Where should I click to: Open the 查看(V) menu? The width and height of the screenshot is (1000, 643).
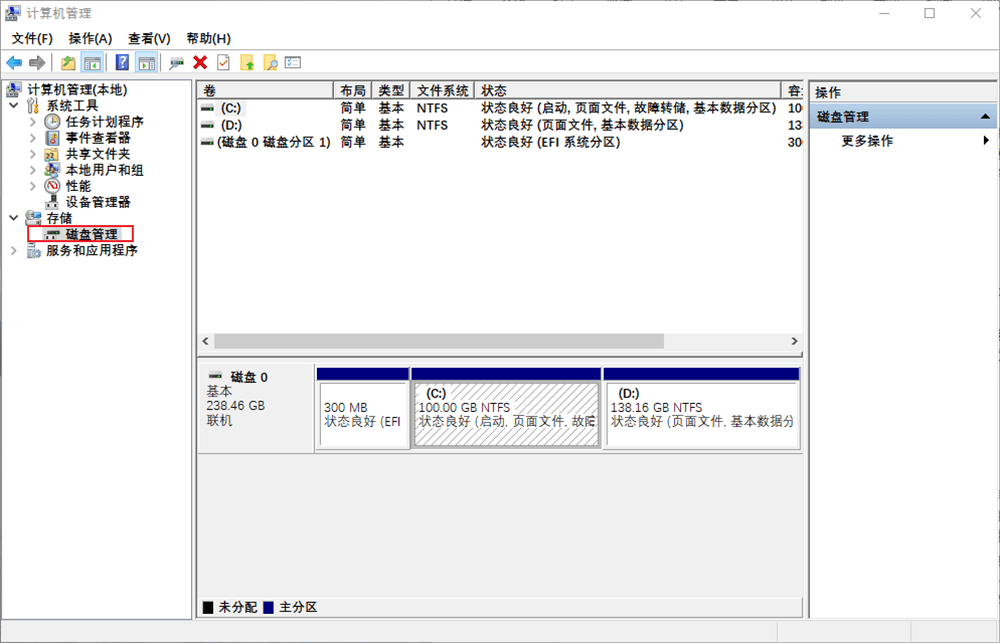149,38
